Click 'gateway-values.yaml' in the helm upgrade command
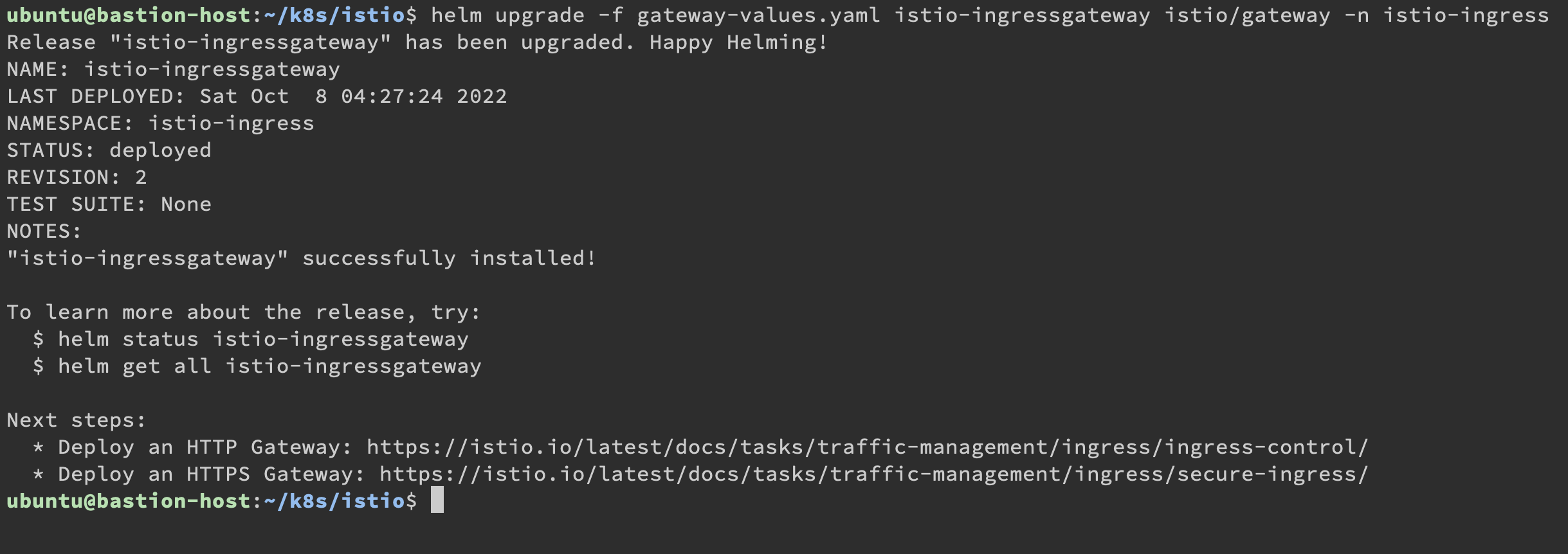The width and height of the screenshot is (1568, 554). [758, 15]
